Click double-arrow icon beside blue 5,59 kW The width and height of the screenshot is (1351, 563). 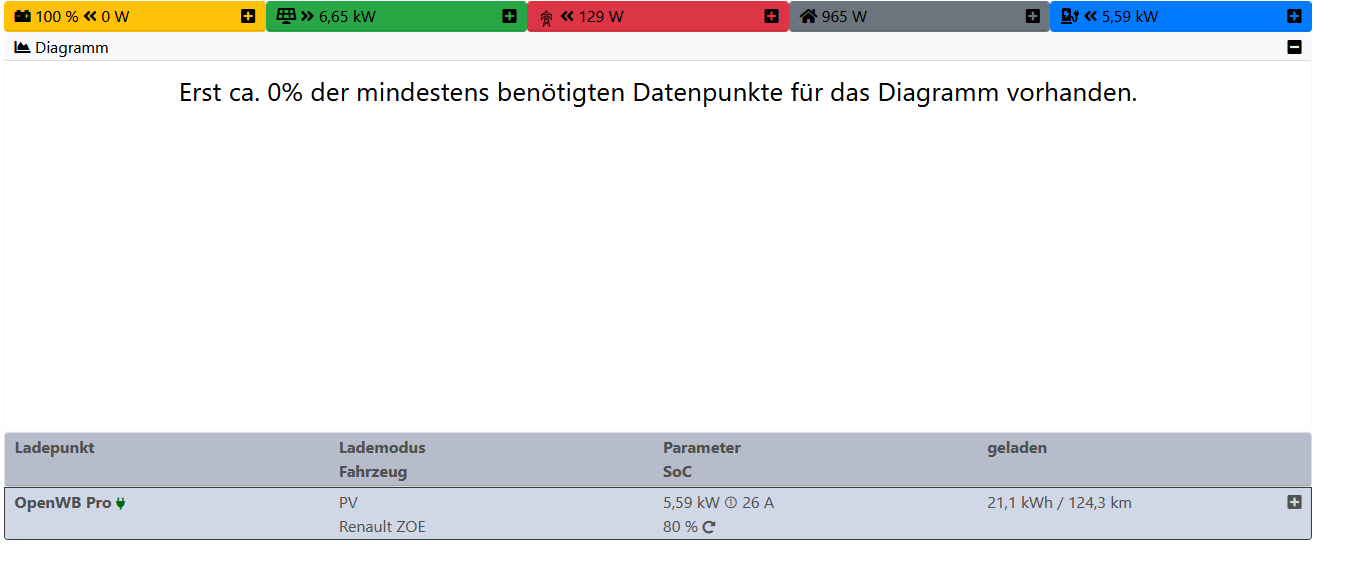pyautogui.click(x=1090, y=16)
